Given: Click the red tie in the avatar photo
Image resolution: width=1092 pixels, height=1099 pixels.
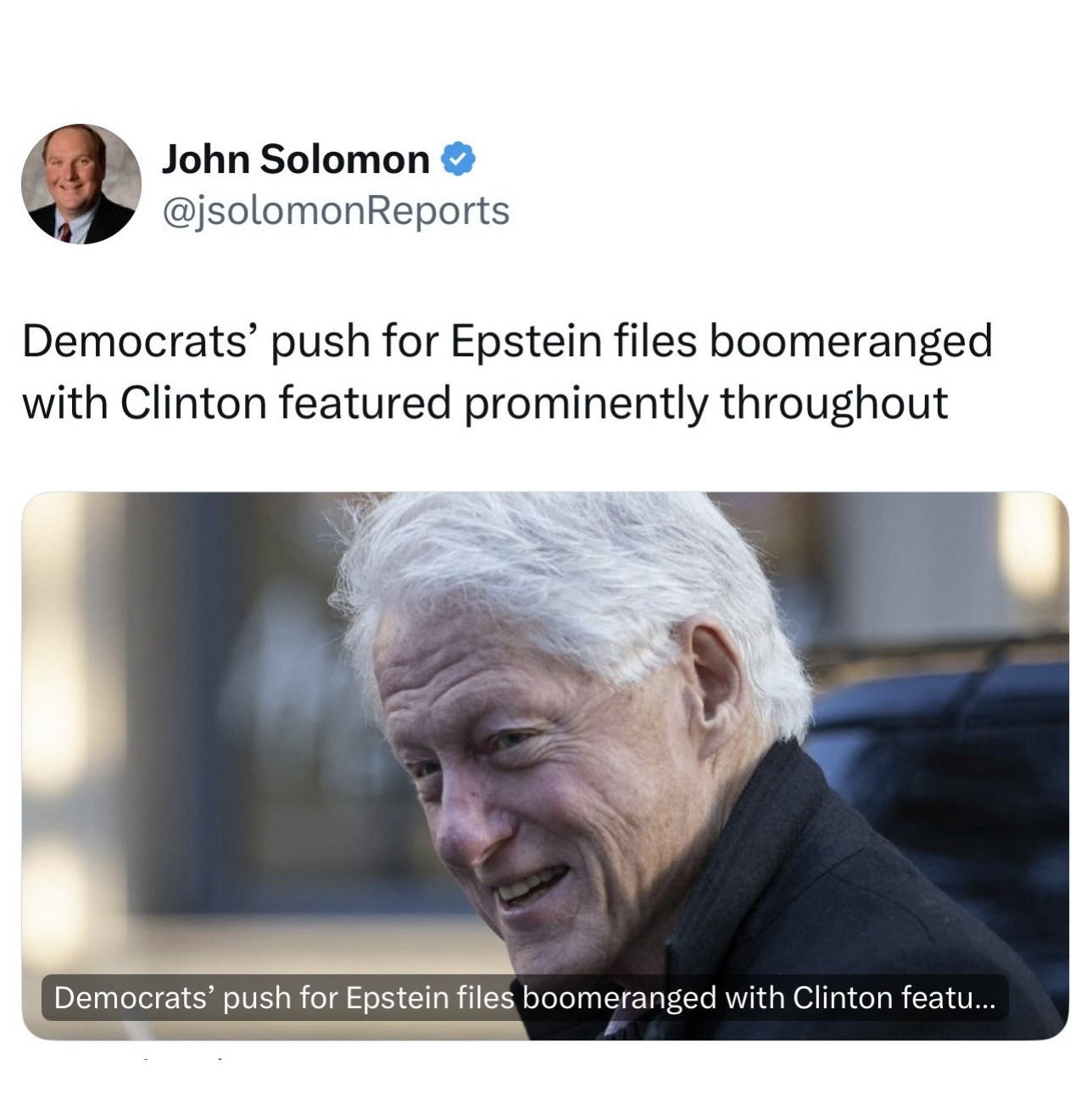Looking at the screenshot, I should pos(64,232).
